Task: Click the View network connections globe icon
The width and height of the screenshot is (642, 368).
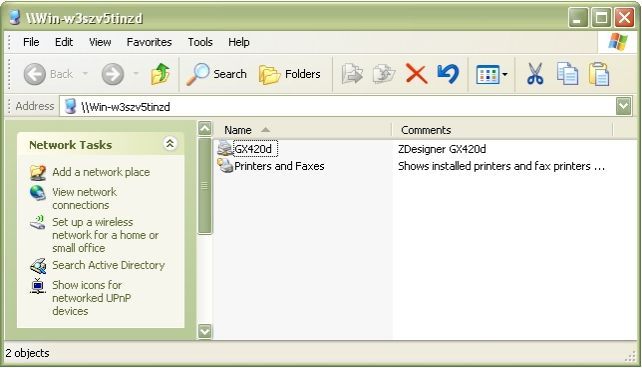Action: point(38,193)
